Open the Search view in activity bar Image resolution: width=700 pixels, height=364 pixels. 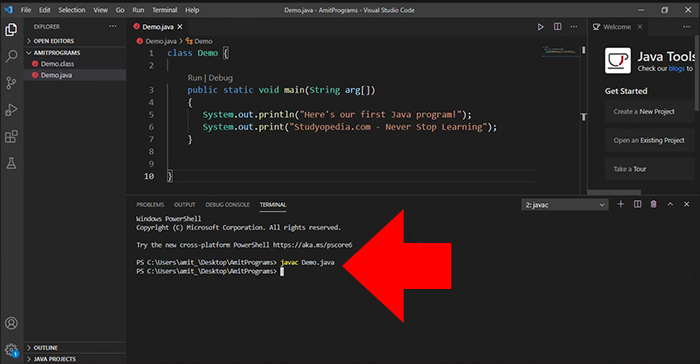coord(11,56)
